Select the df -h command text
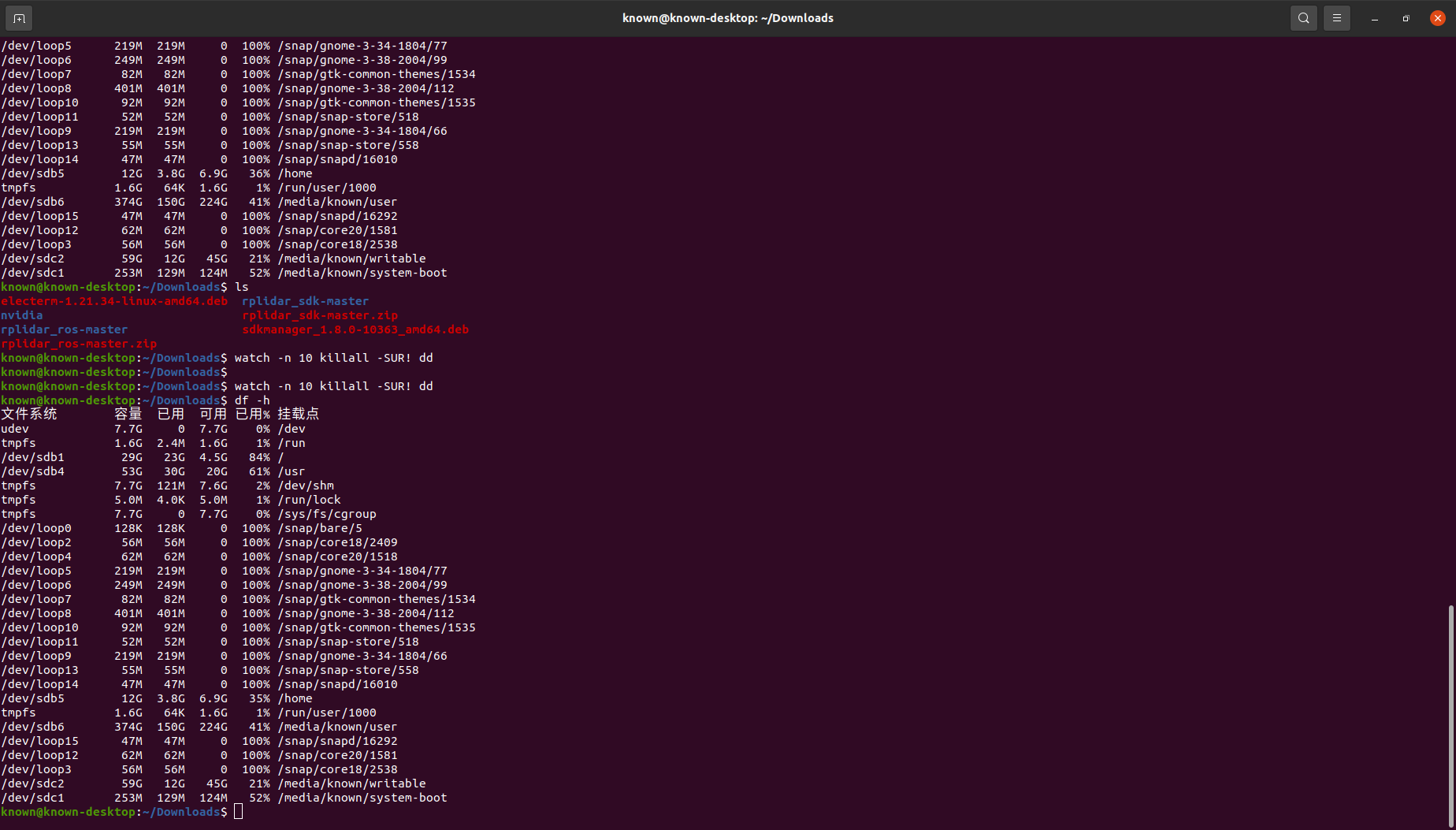1456x830 pixels. [x=252, y=400]
